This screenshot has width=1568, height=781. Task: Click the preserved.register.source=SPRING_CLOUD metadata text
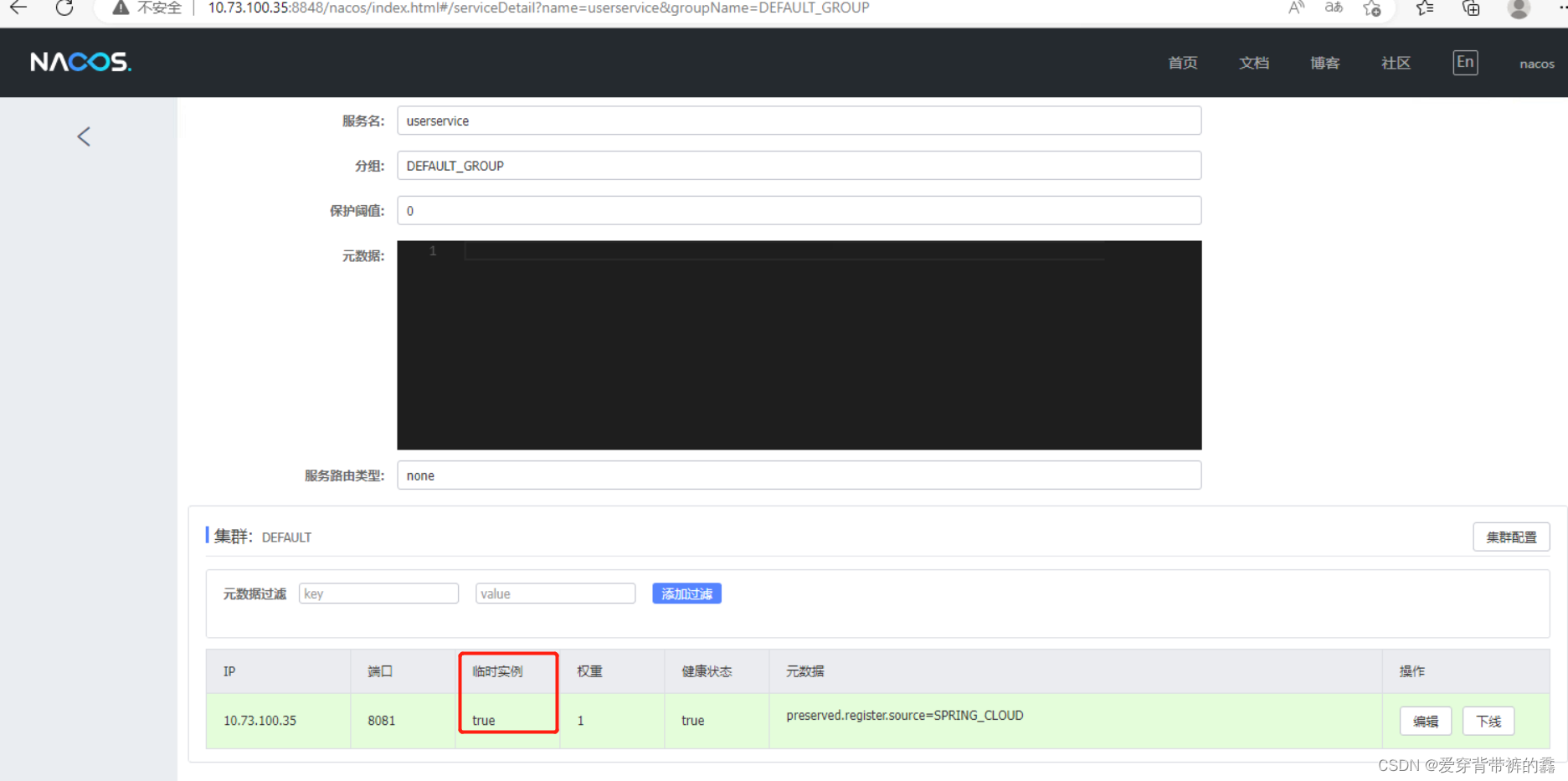[904, 716]
